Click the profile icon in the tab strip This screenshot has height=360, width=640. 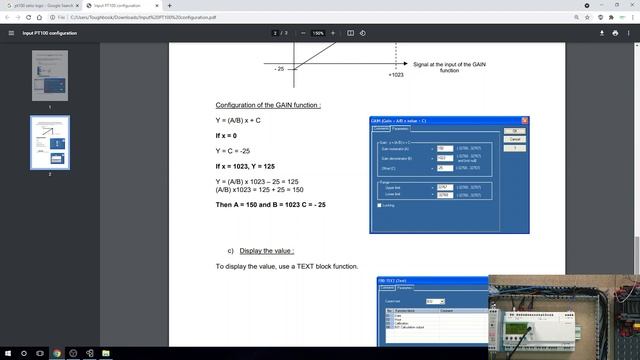point(587,6)
